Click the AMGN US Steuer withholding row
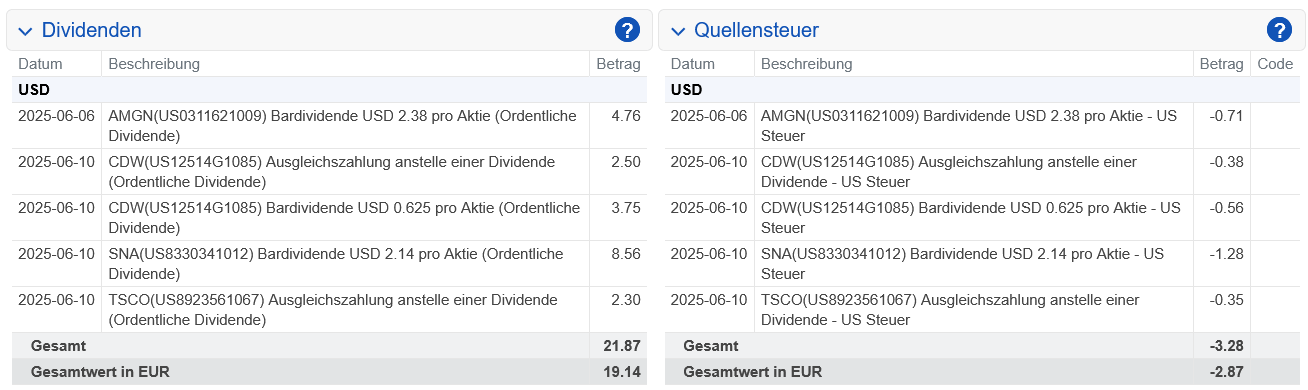The height and width of the screenshot is (390, 1308). click(x=982, y=125)
